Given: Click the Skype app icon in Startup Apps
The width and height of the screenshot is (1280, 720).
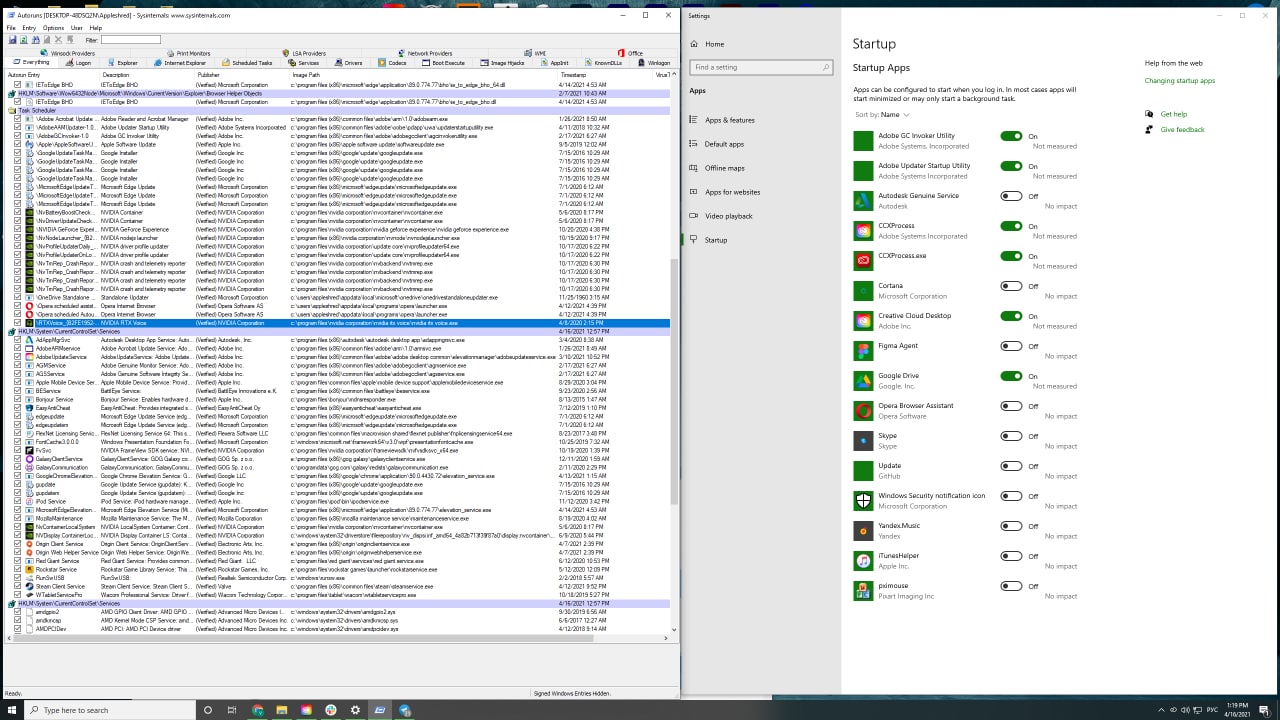Looking at the screenshot, I should tap(863, 441).
